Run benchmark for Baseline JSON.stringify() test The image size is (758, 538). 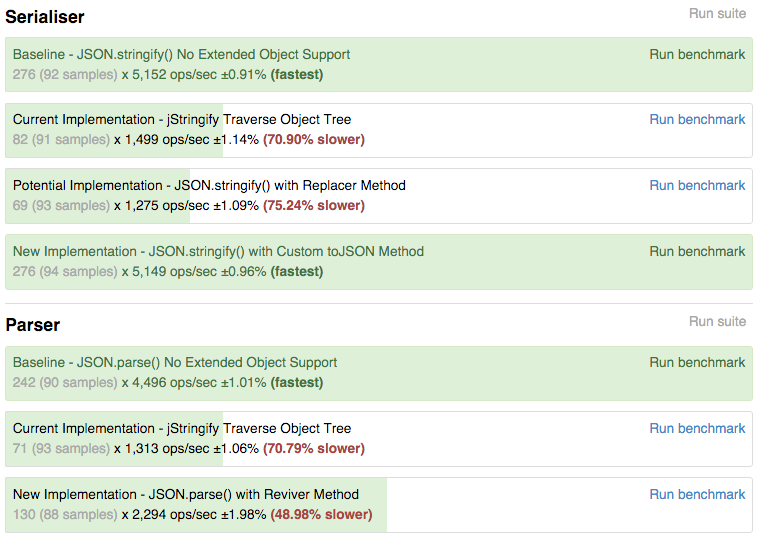tap(697, 54)
